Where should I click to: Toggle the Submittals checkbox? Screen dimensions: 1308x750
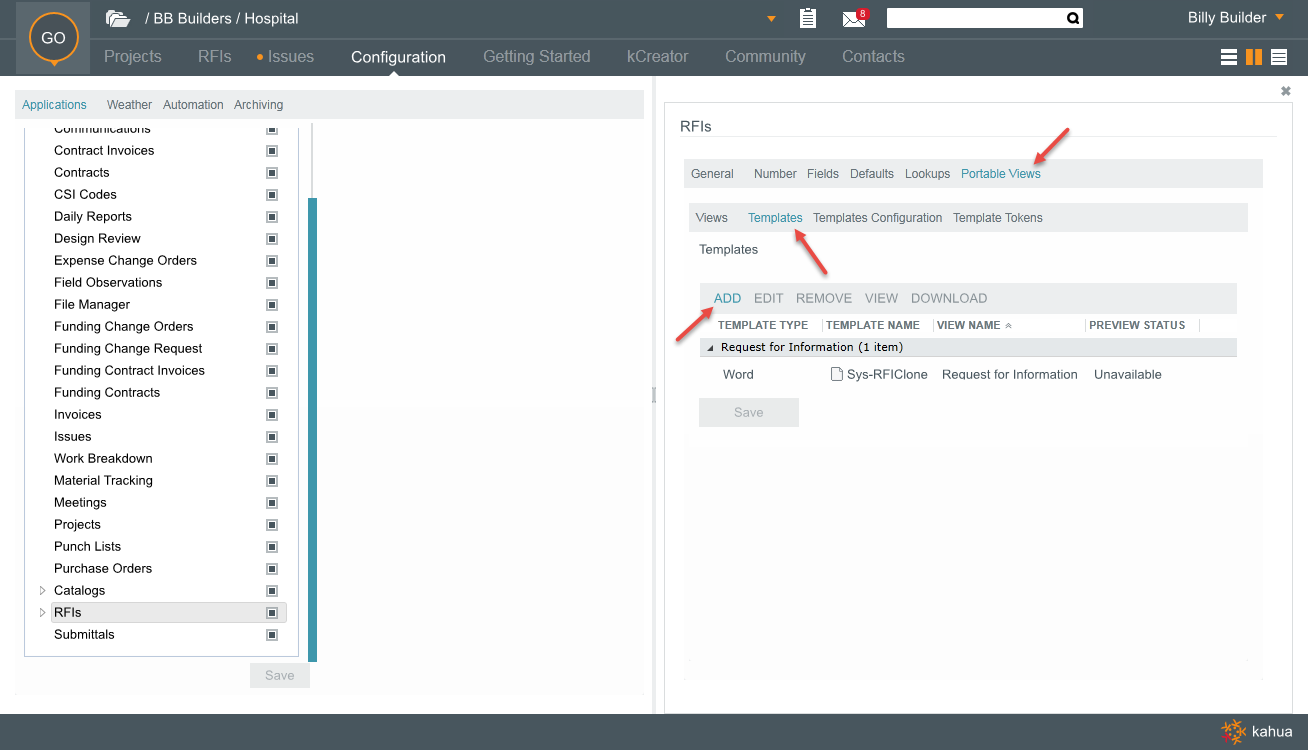click(272, 635)
